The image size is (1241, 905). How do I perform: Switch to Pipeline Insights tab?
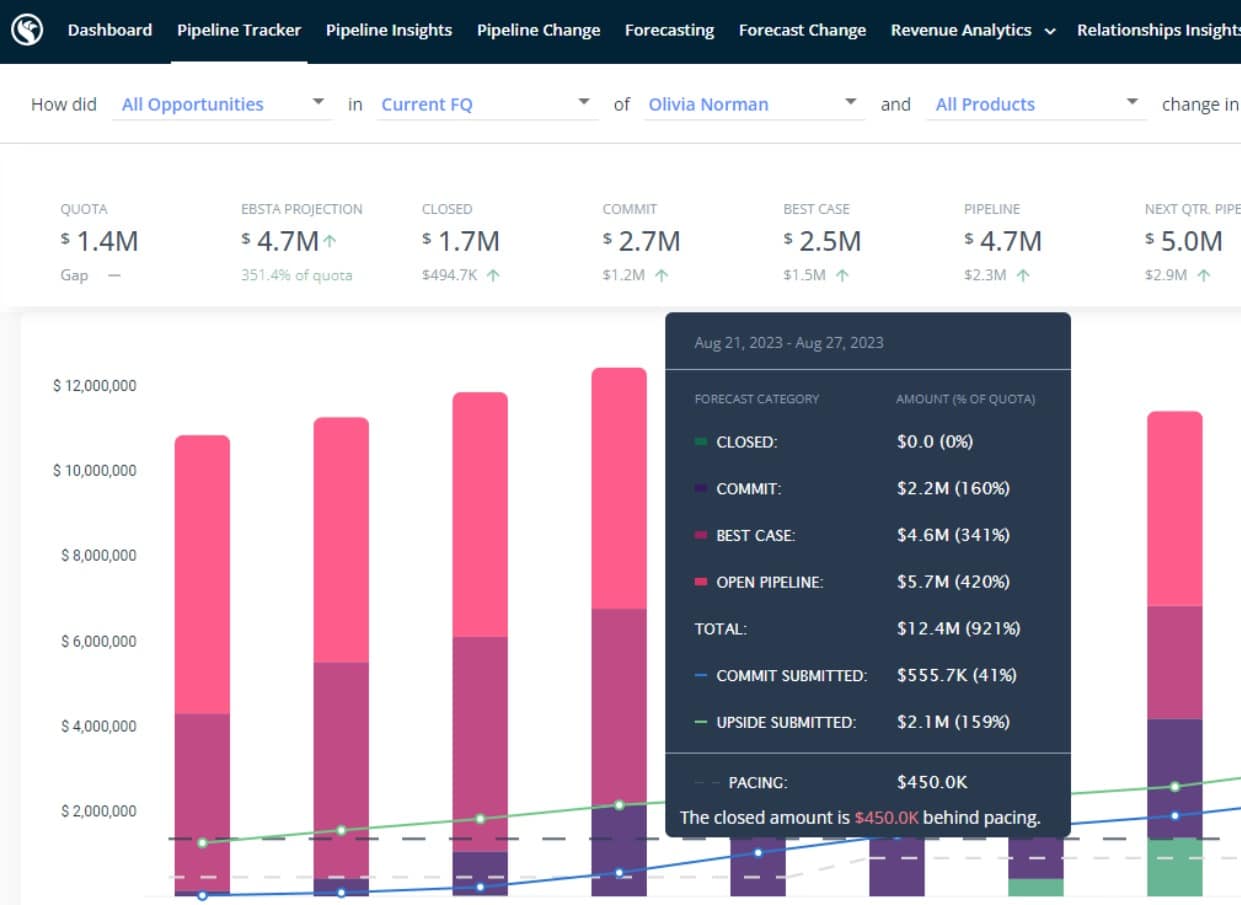click(389, 30)
